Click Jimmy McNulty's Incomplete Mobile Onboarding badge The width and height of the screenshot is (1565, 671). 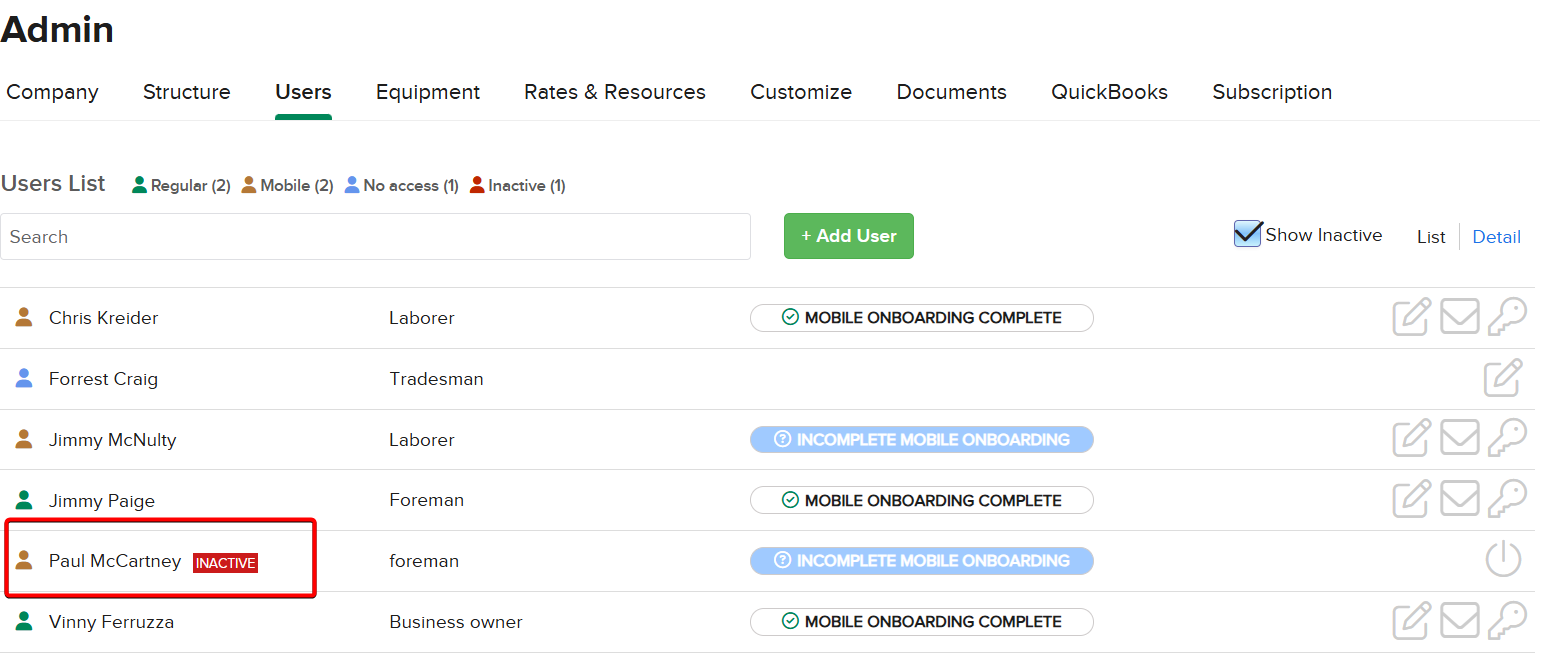coord(921,440)
